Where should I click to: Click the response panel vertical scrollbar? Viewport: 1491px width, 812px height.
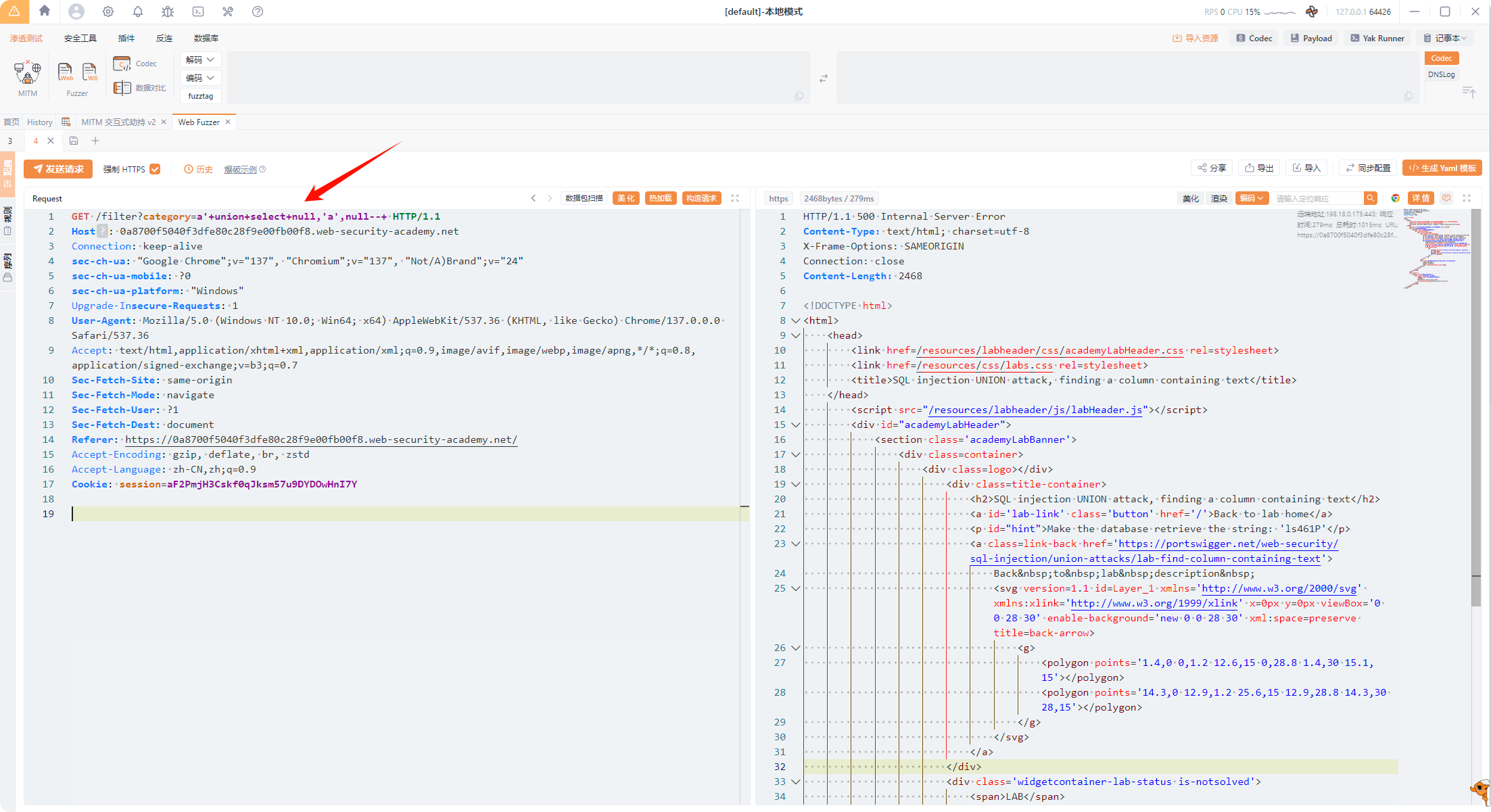click(1475, 406)
